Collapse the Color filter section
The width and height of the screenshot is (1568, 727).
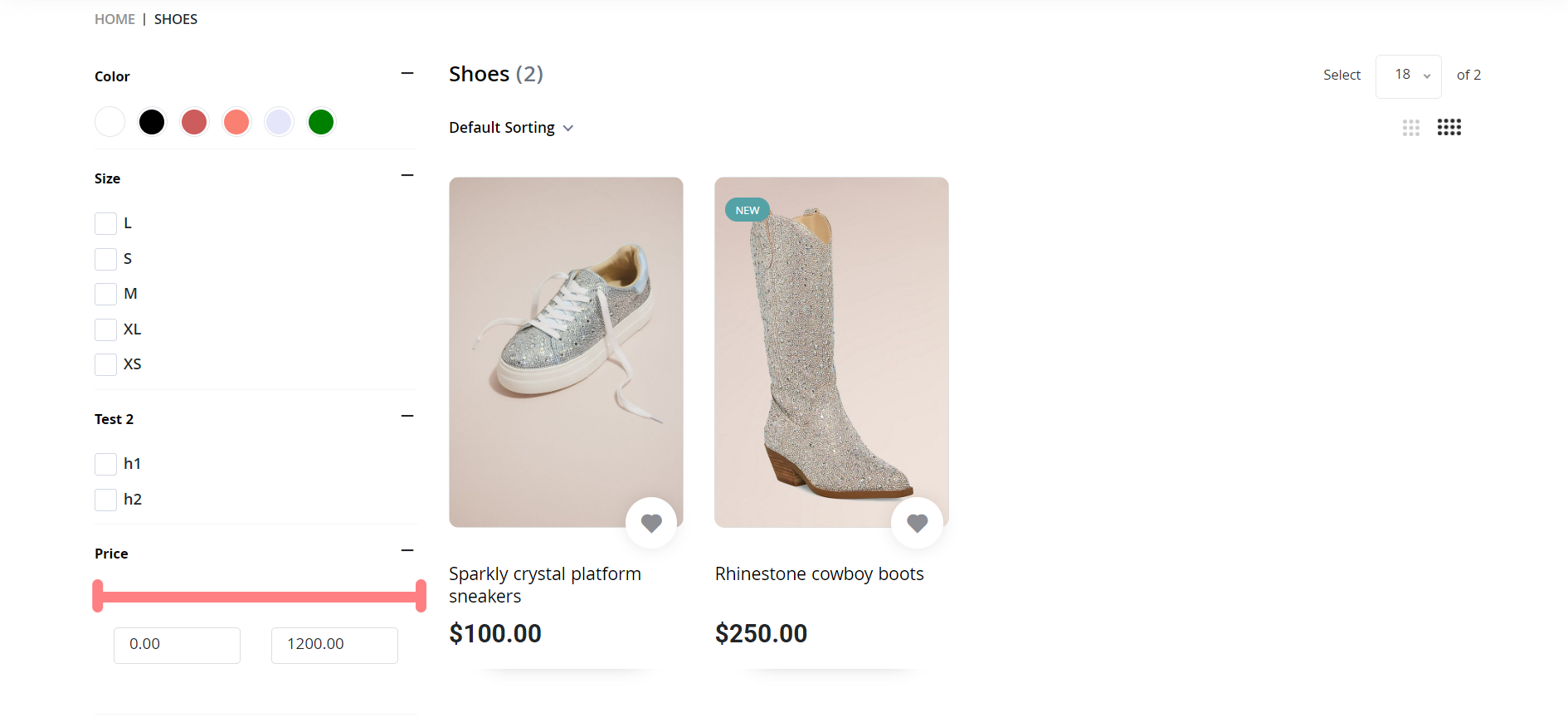[407, 73]
